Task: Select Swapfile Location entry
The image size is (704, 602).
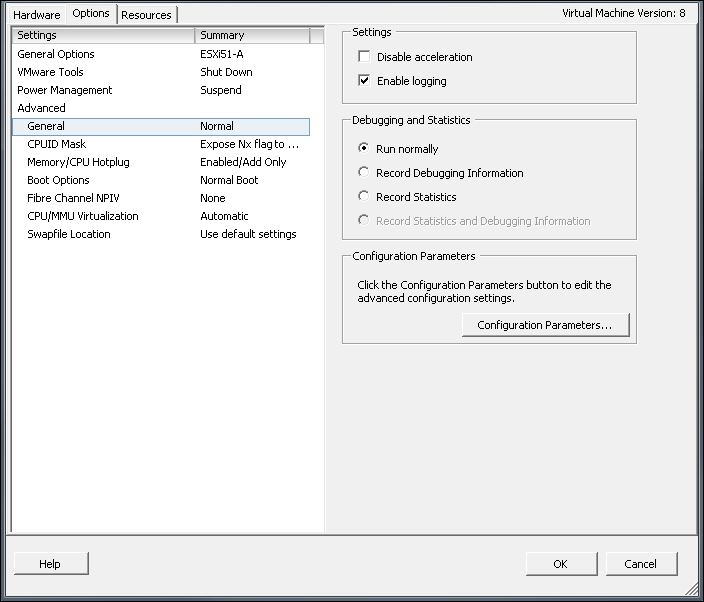Action: [x=161, y=234]
